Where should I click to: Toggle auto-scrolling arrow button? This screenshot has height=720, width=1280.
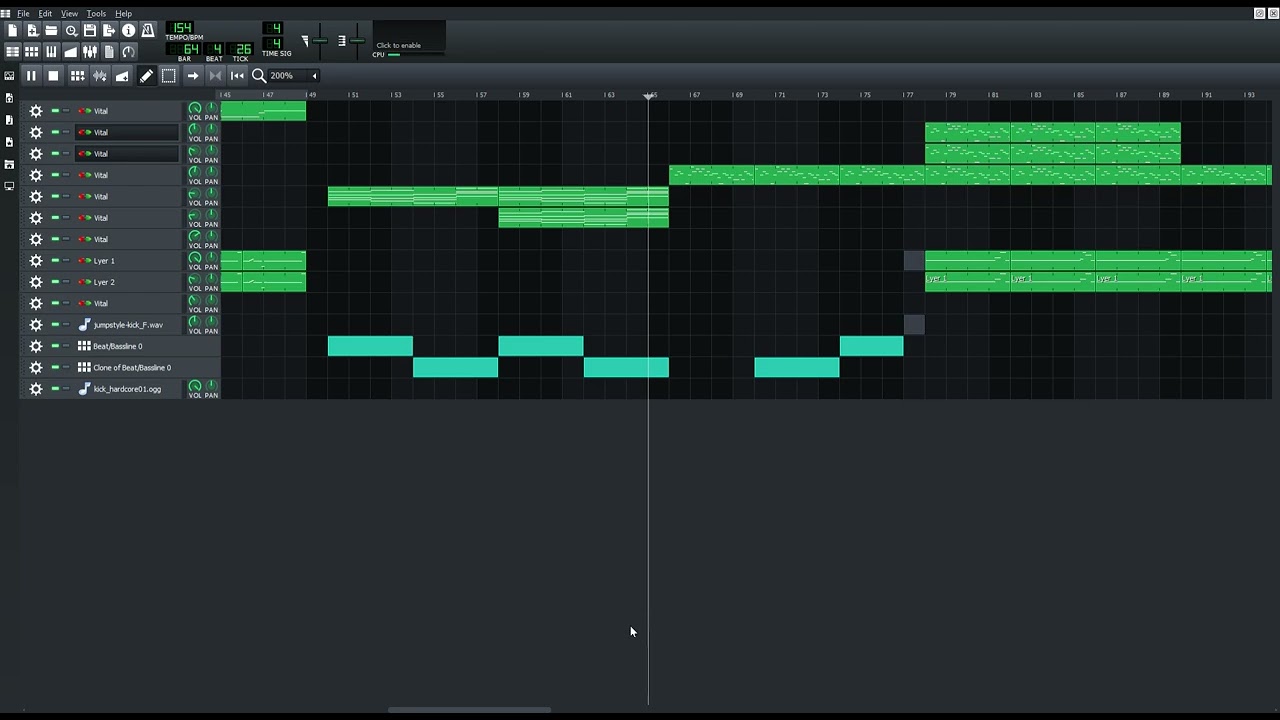(193, 76)
